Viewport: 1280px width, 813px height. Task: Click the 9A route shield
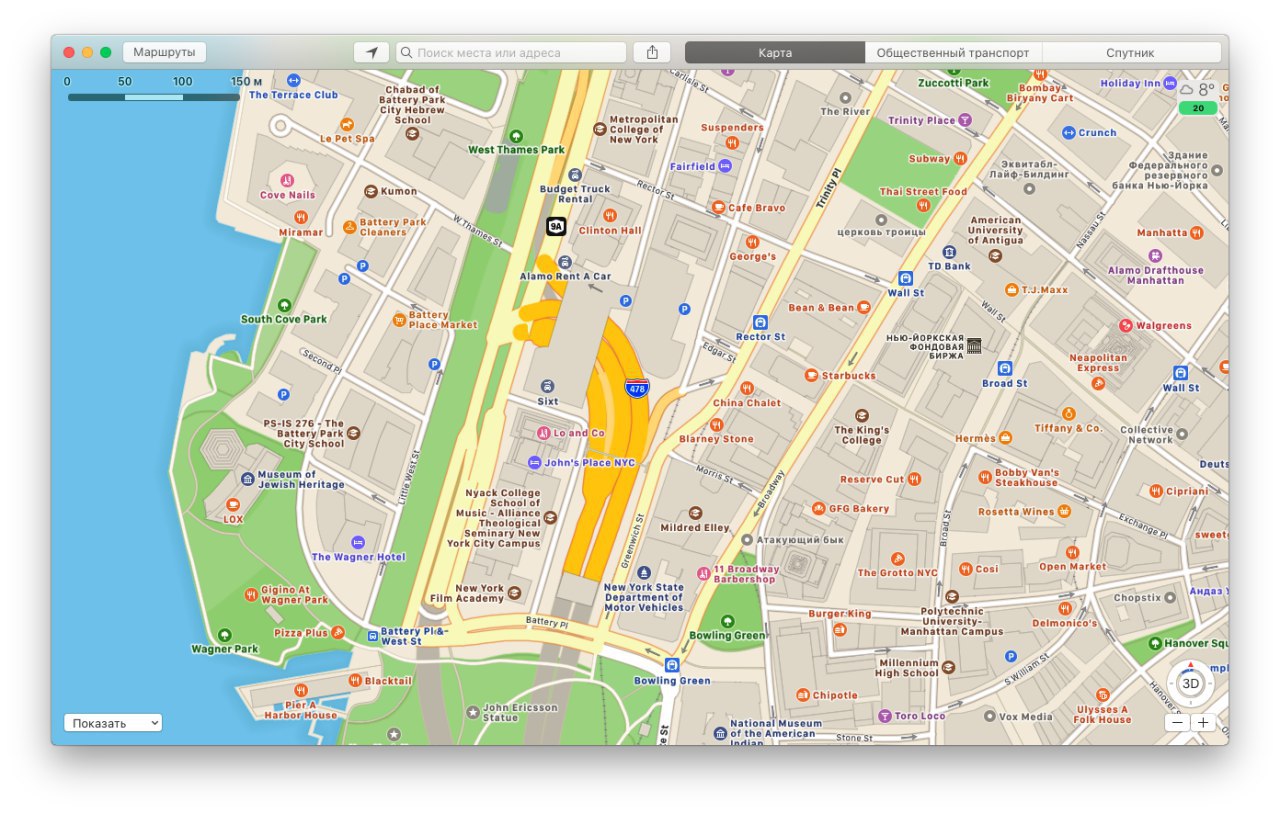click(x=556, y=227)
